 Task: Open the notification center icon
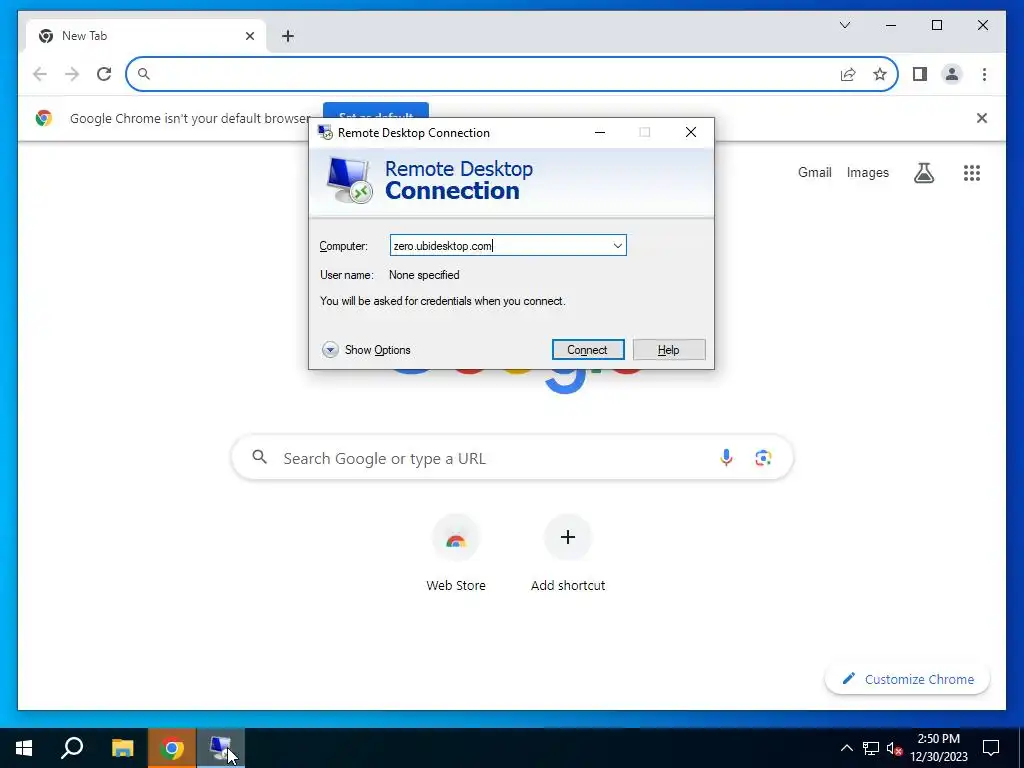pyautogui.click(x=991, y=748)
